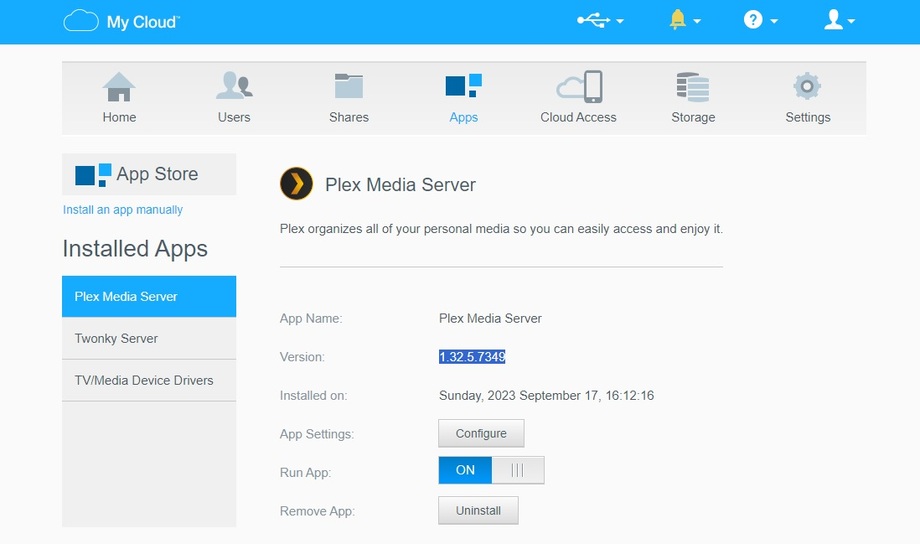Select Plex Media Server in installed apps
920x544 pixels.
(x=149, y=296)
